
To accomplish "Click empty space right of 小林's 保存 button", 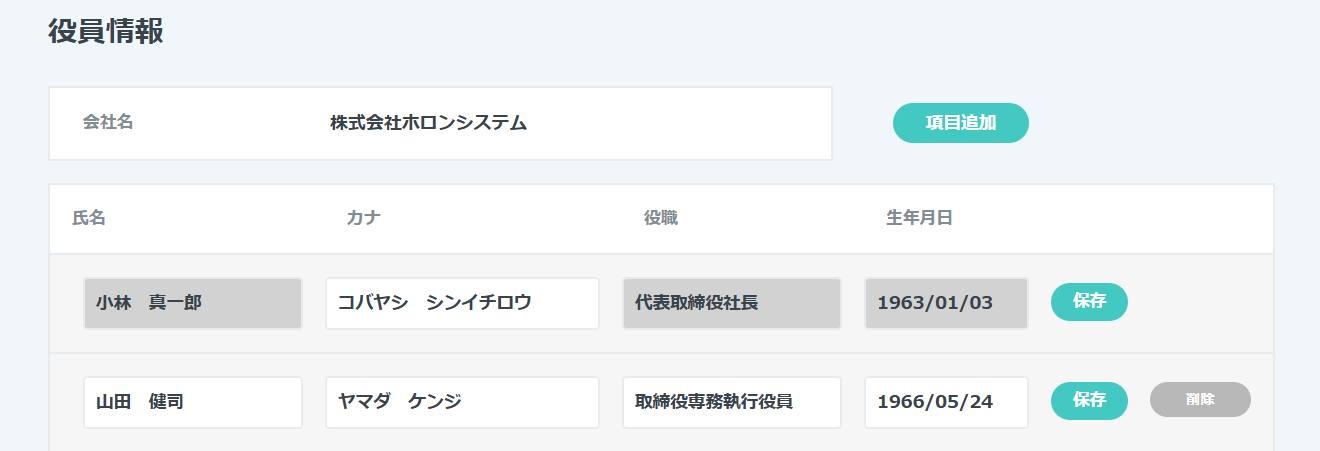I will tap(1200, 303).
